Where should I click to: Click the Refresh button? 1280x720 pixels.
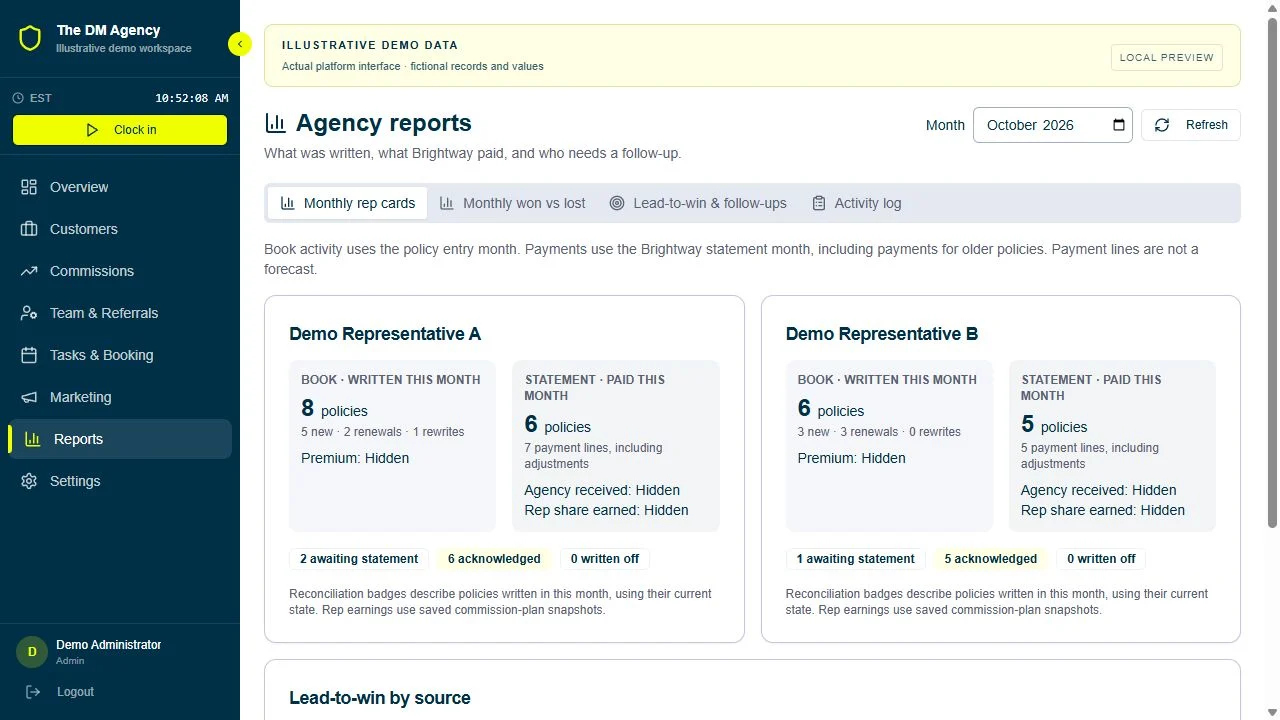[x=1191, y=125]
